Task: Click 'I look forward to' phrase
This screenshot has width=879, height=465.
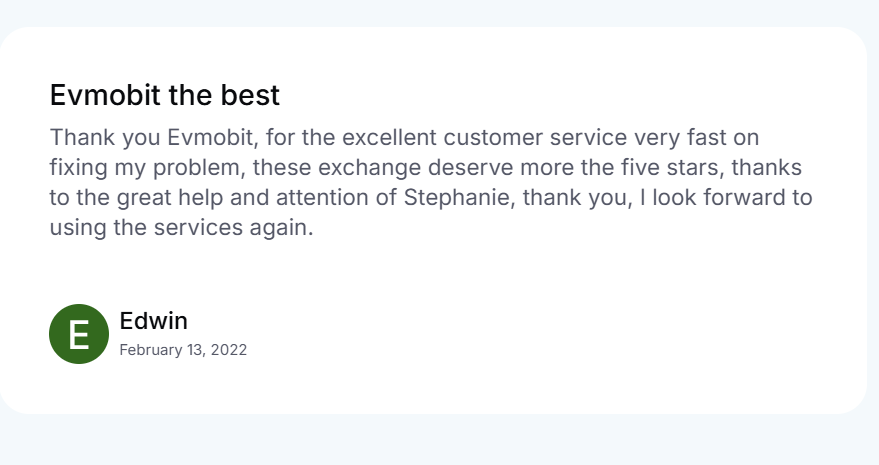Action: click(x=727, y=197)
